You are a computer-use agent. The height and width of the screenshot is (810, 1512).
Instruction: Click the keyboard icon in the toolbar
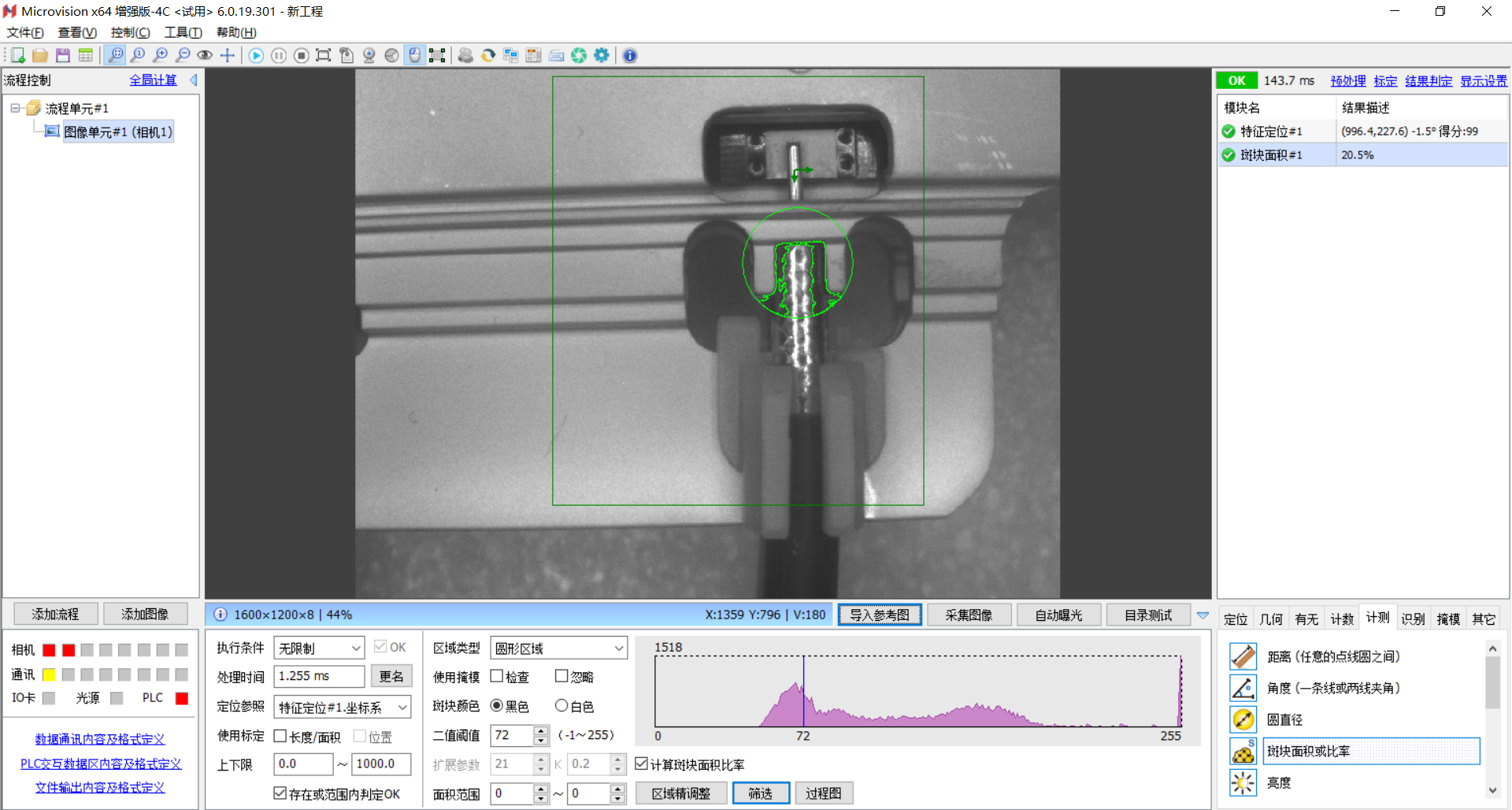[556, 55]
